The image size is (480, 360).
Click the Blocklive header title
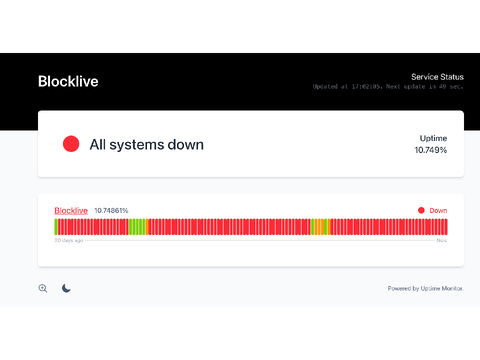coord(68,81)
